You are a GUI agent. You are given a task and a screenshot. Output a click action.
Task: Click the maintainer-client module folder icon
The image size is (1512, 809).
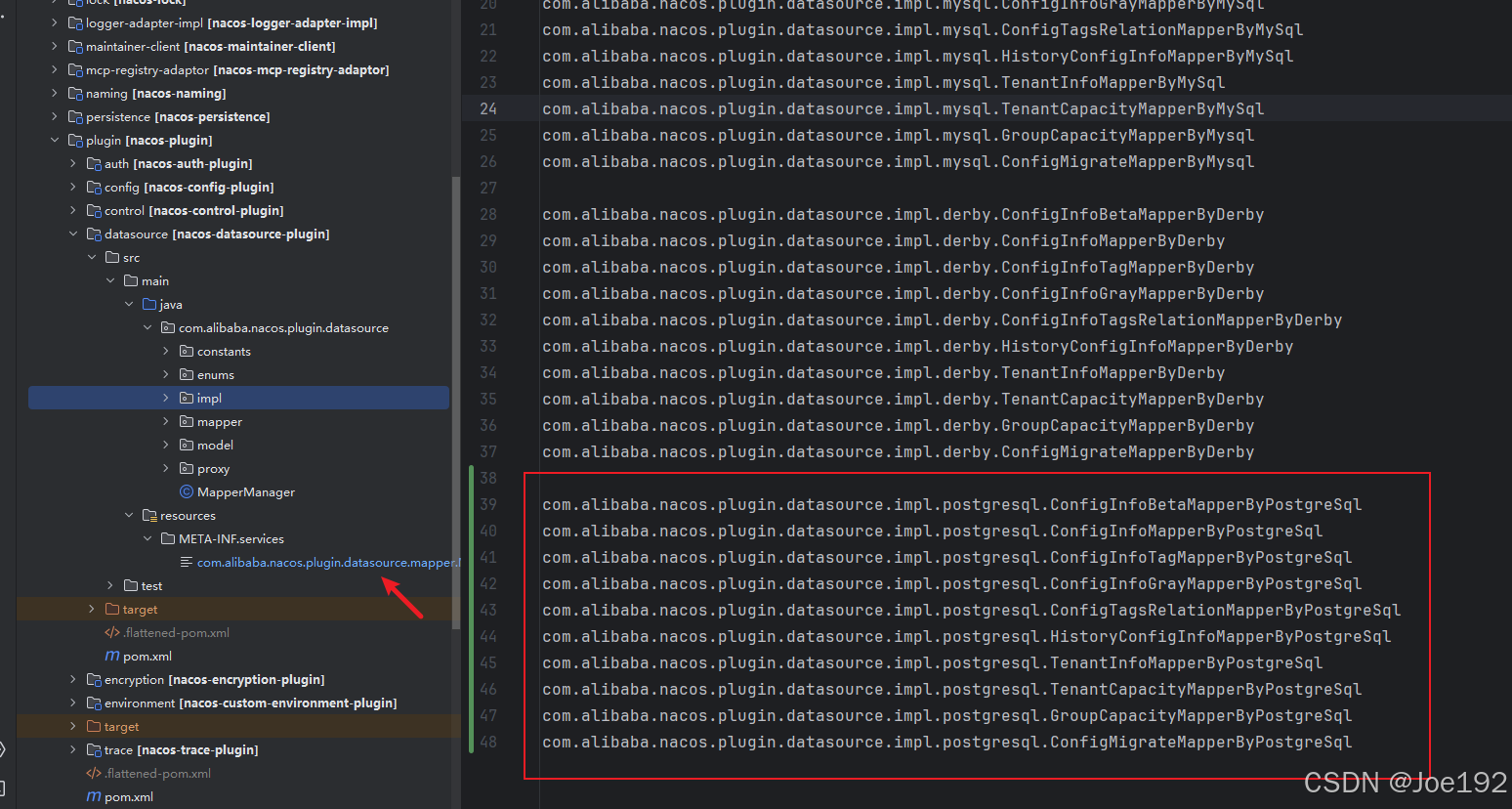tap(75, 46)
